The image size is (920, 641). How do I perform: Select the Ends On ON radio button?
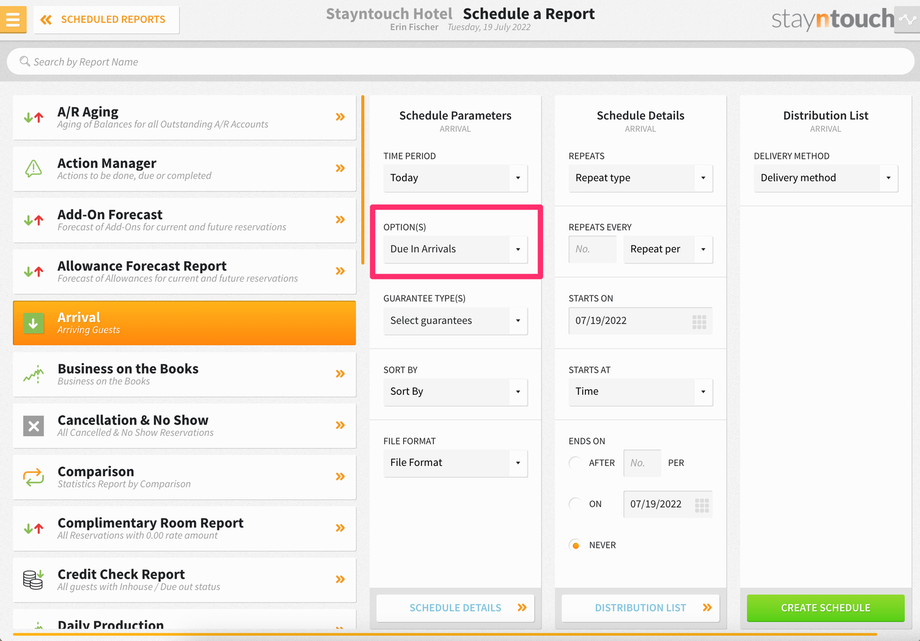click(576, 504)
